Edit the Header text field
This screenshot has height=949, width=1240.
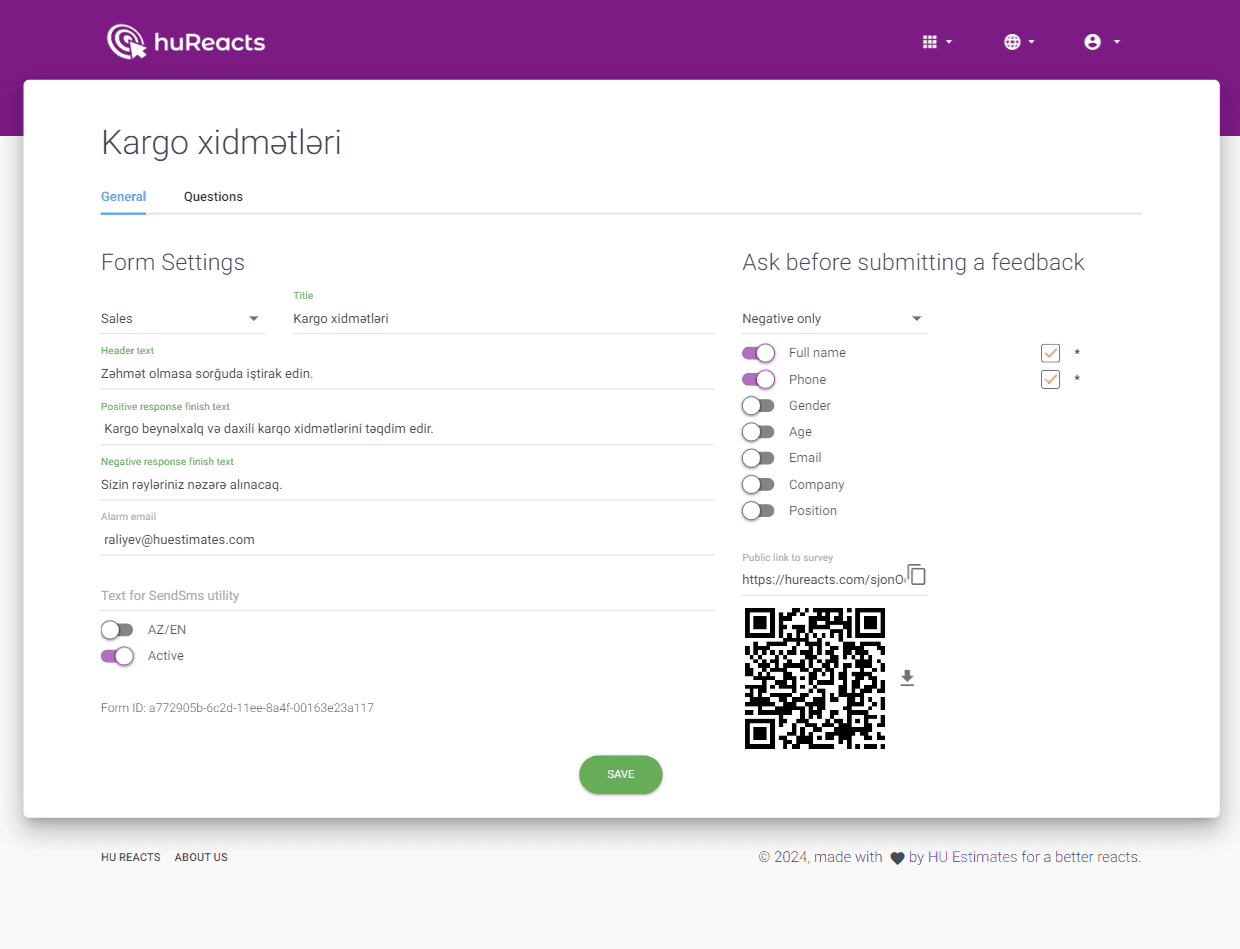(x=407, y=374)
